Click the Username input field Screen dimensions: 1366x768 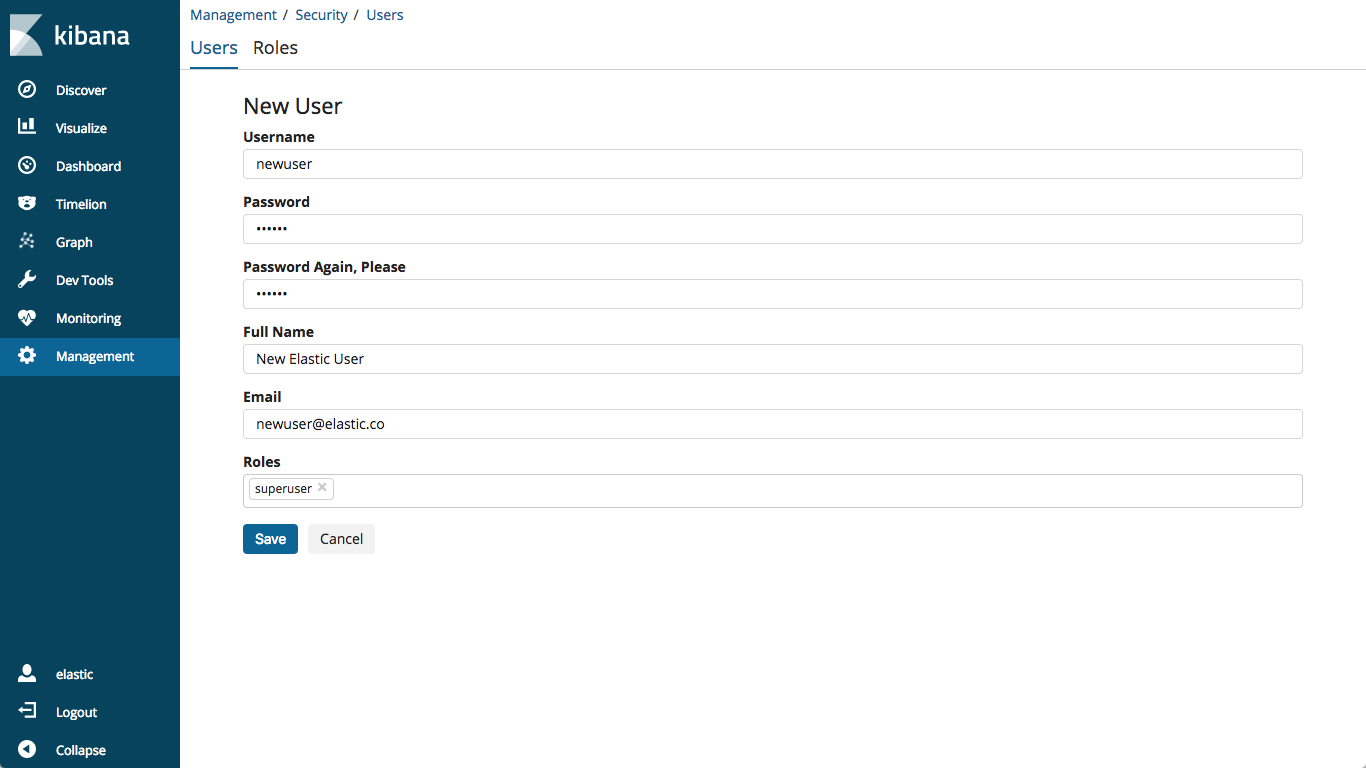point(772,164)
